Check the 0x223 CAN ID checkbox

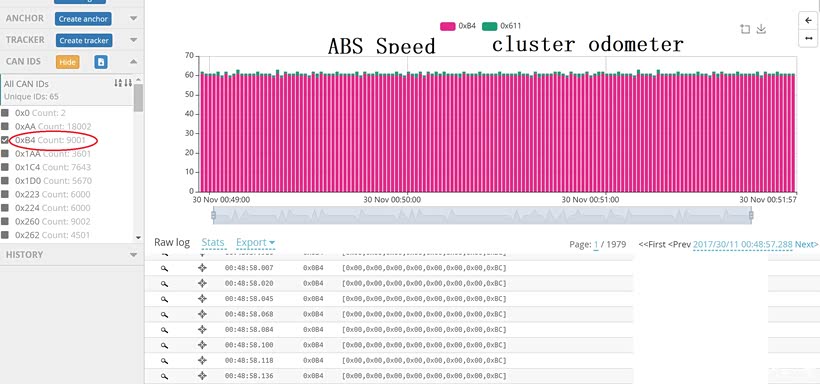(5, 194)
